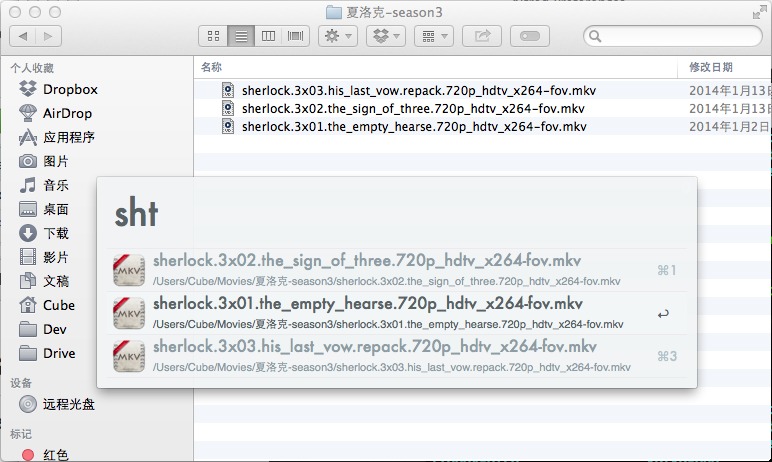Choose Alfred result sherlock.3x01.the_empty_hearse
Image resolution: width=772 pixels, height=462 pixels.
pos(397,313)
